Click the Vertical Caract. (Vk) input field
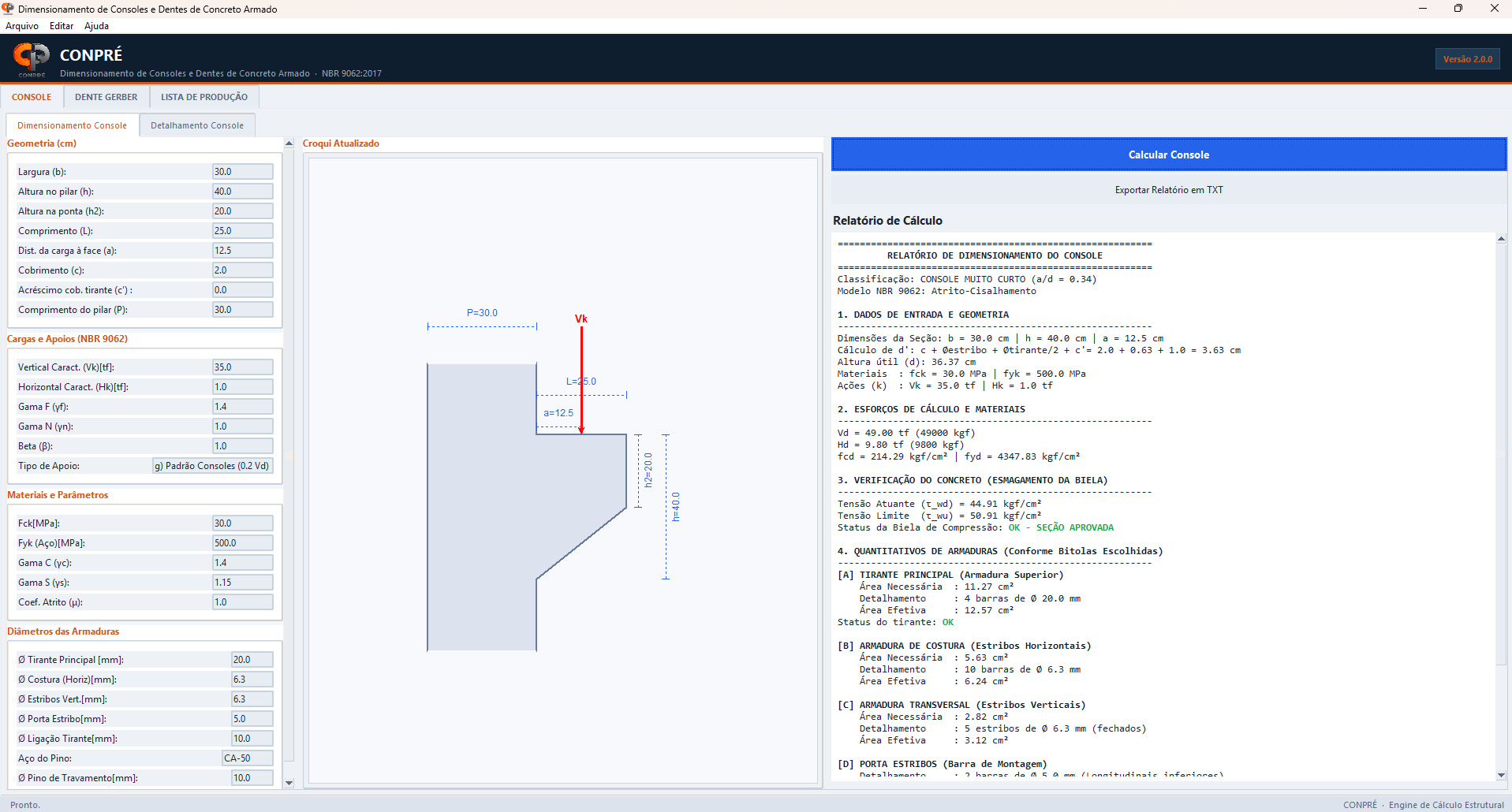The height and width of the screenshot is (812, 1512). tap(243, 367)
